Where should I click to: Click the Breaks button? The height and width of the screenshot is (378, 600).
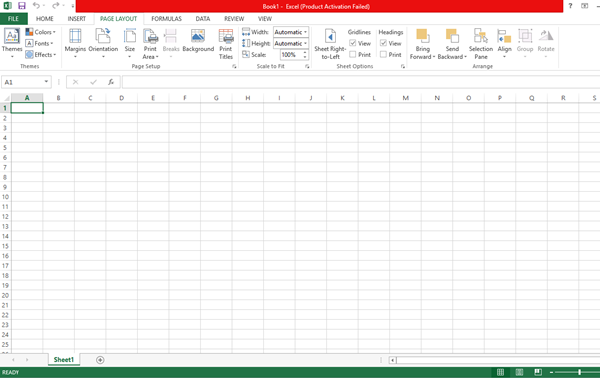click(x=171, y=43)
